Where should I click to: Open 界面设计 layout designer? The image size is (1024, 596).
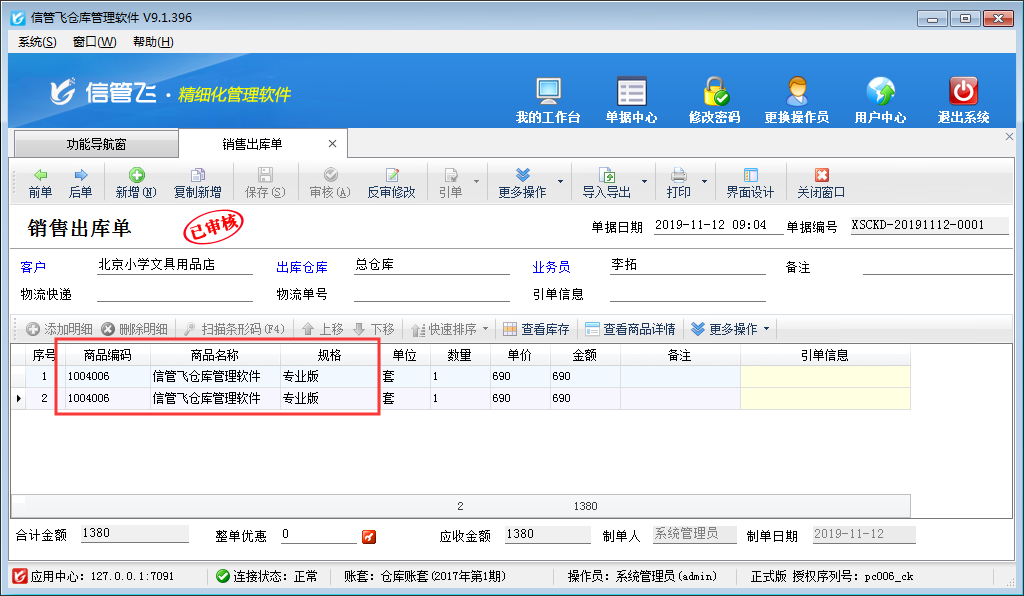click(x=750, y=183)
